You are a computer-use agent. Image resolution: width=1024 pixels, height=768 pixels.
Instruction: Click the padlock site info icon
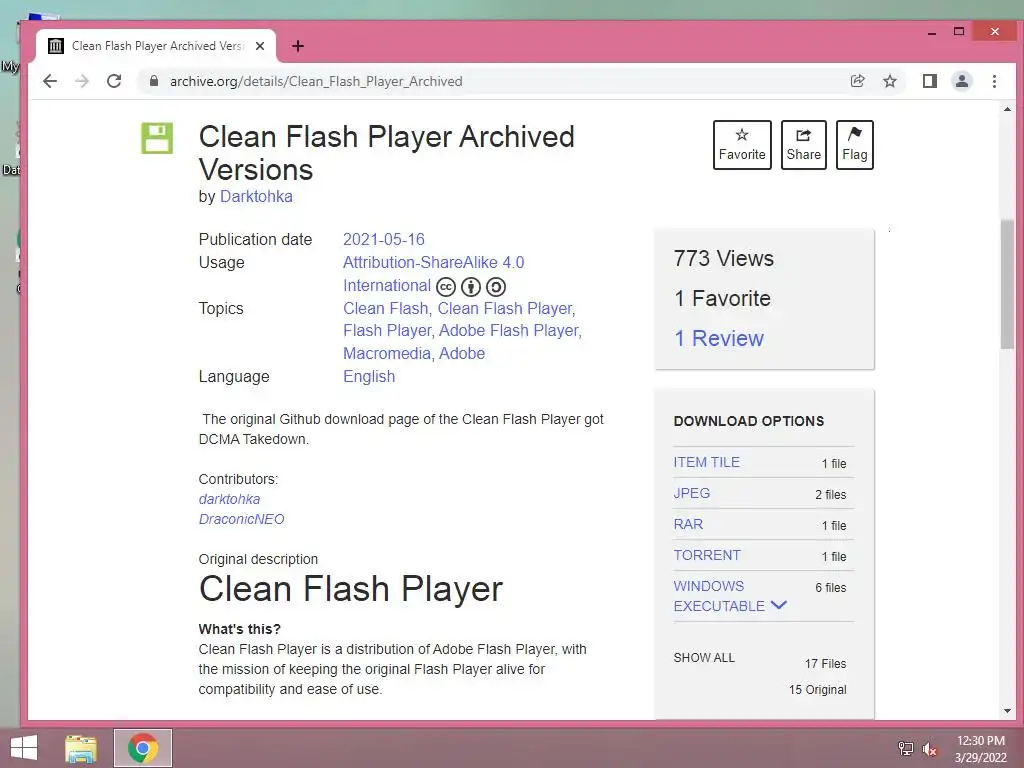tap(154, 81)
